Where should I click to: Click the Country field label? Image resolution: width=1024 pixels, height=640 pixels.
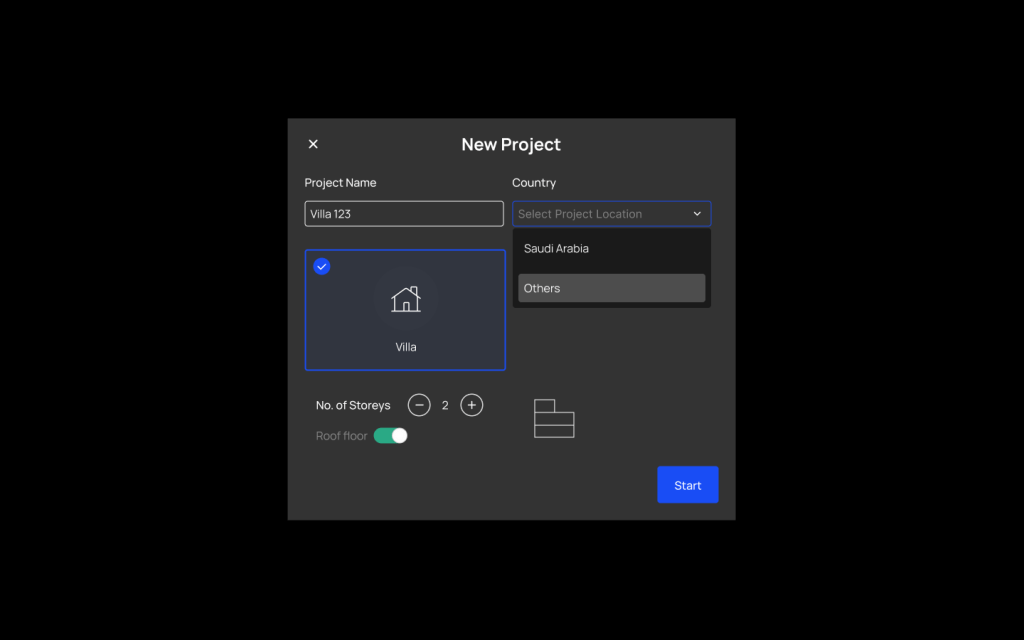click(x=534, y=183)
